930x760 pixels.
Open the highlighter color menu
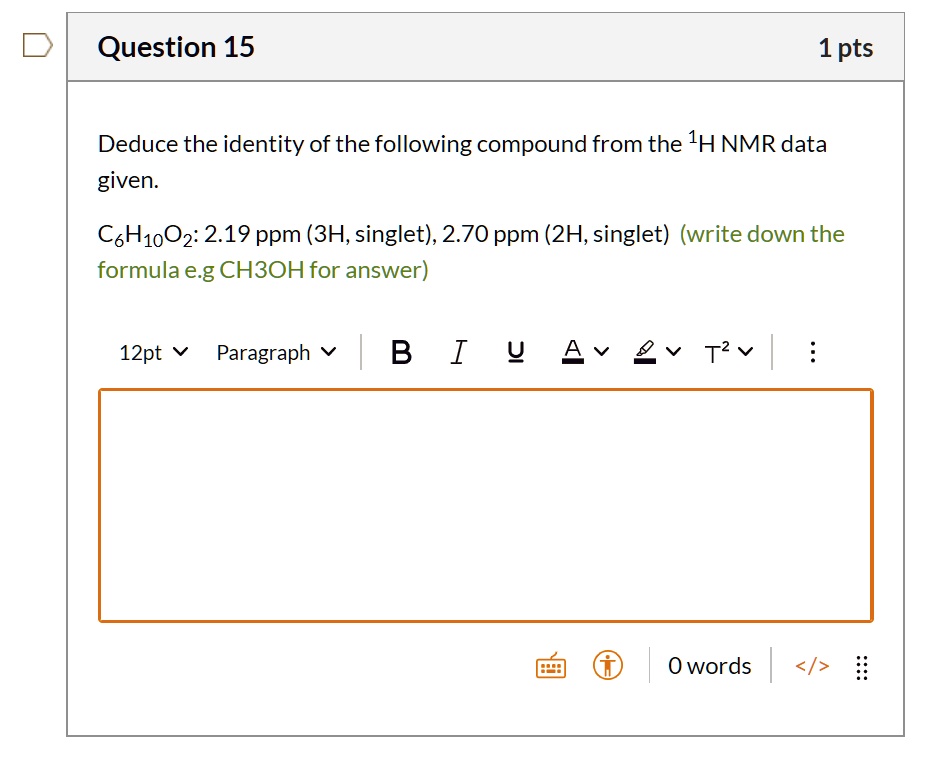tap(656, 351)
